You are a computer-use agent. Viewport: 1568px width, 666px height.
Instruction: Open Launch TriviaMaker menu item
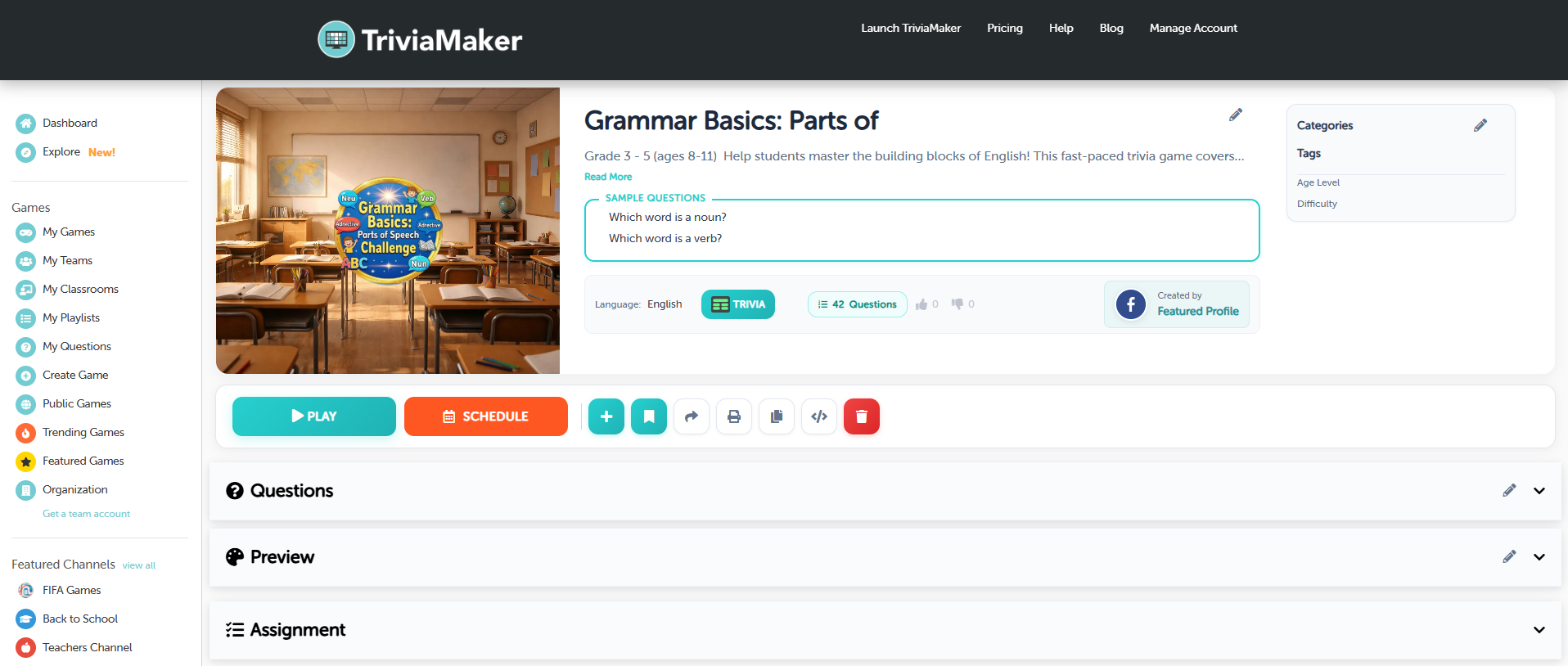(911, 28)
